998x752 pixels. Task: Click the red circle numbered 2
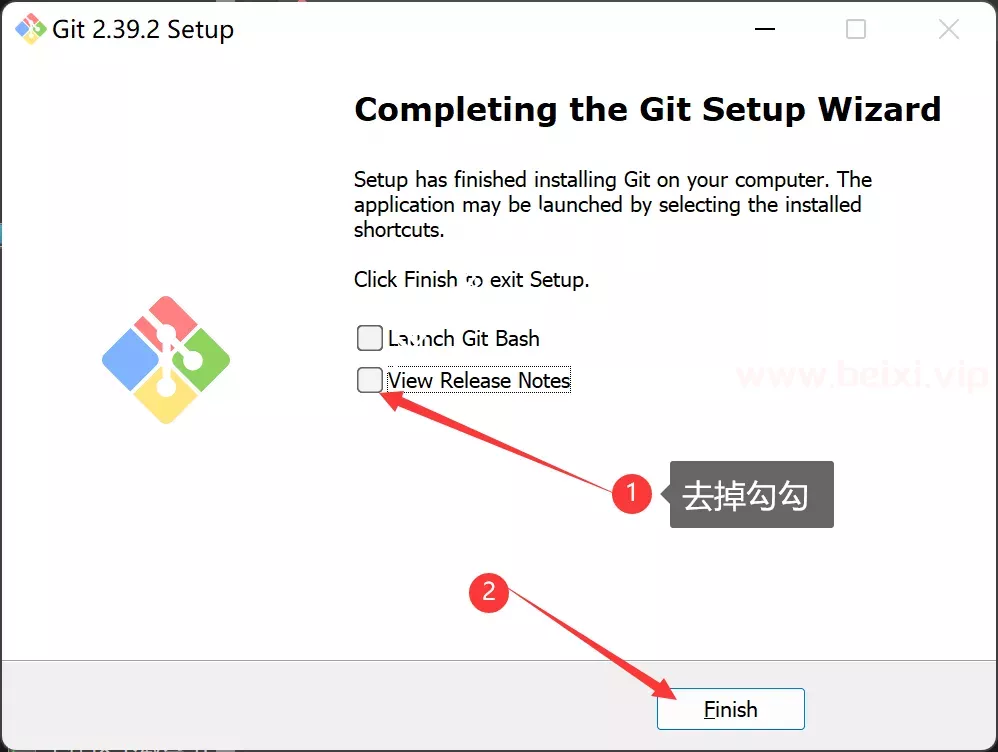[x=488, y=593]
